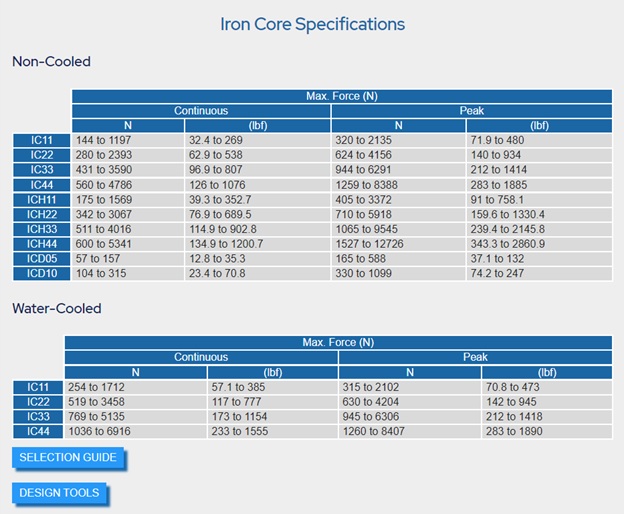
Task: Click the ICD10 model row label
Action: click(42, 273)
